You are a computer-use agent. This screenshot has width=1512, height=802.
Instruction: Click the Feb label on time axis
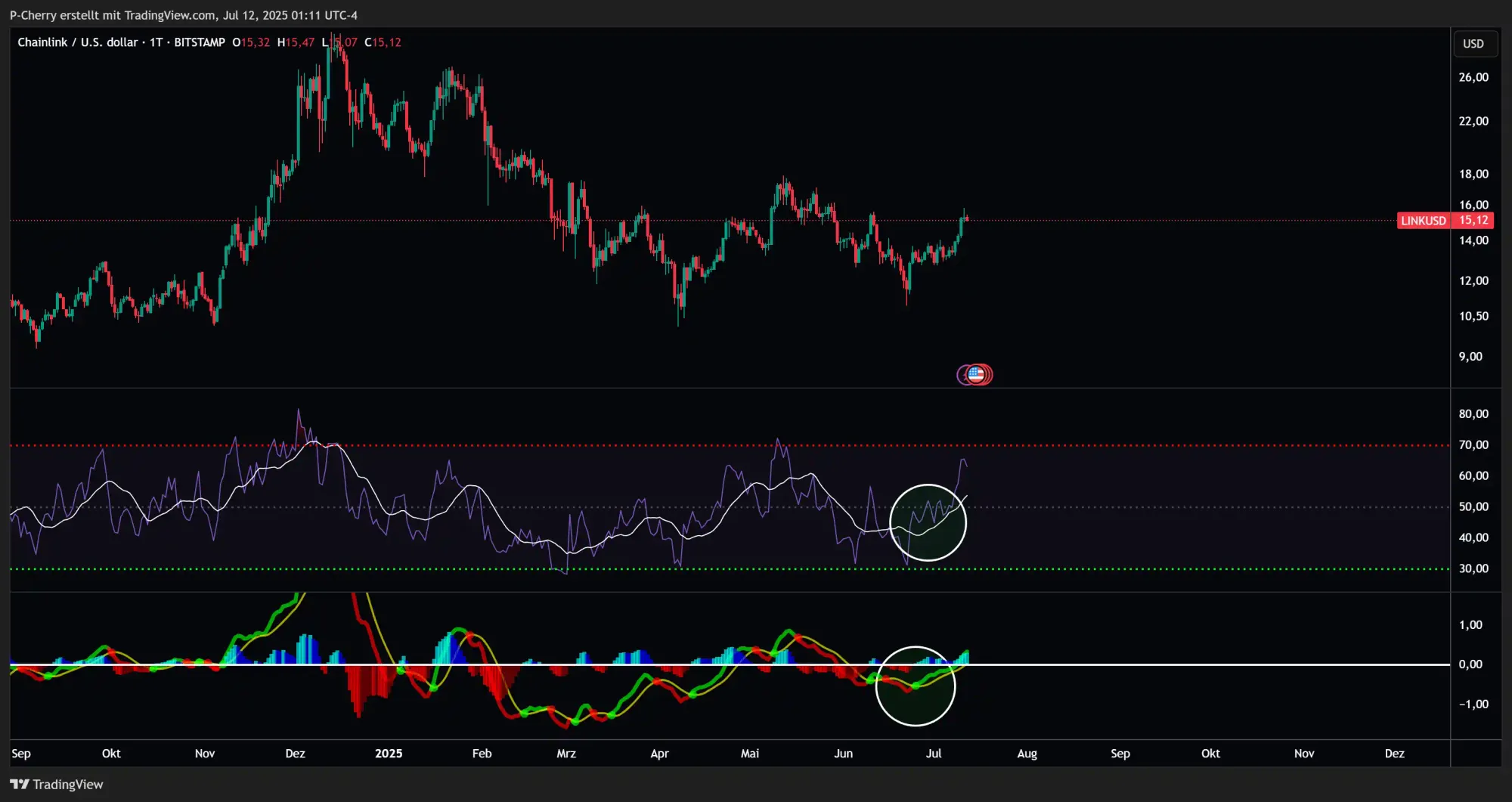click(482, 754)
